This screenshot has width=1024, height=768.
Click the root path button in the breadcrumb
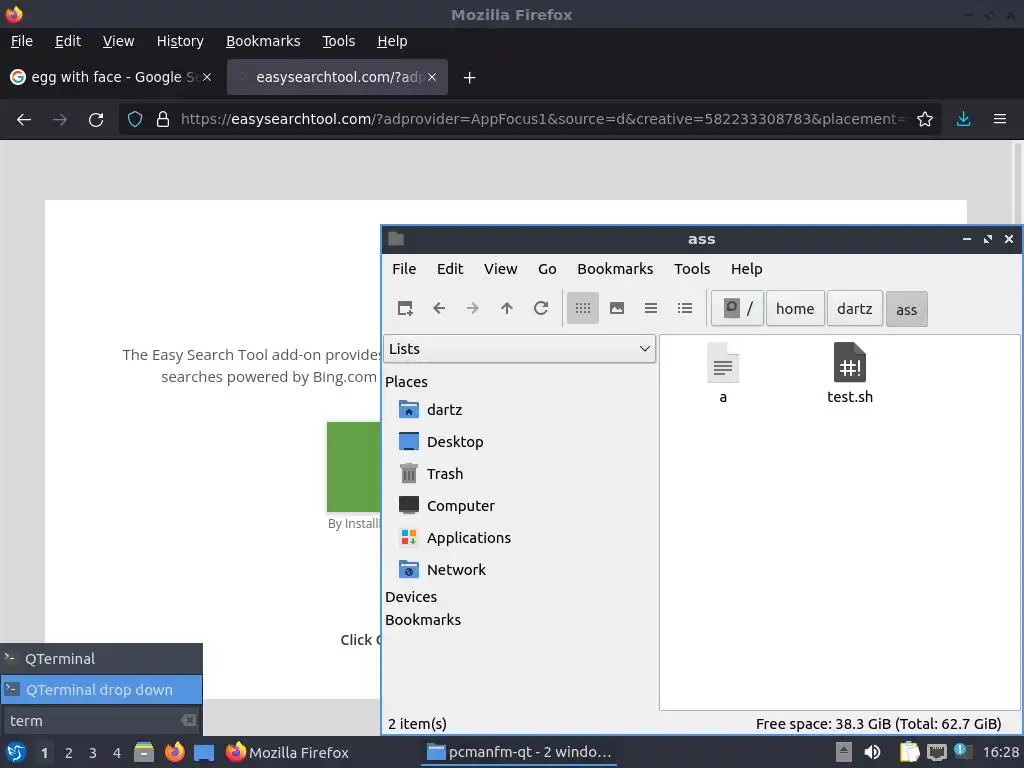coord(737,308)
